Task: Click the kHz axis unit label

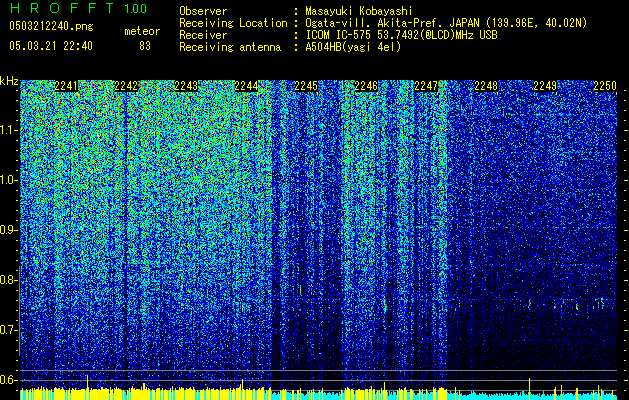Action: pyautogui.click(x=9, y=81)
